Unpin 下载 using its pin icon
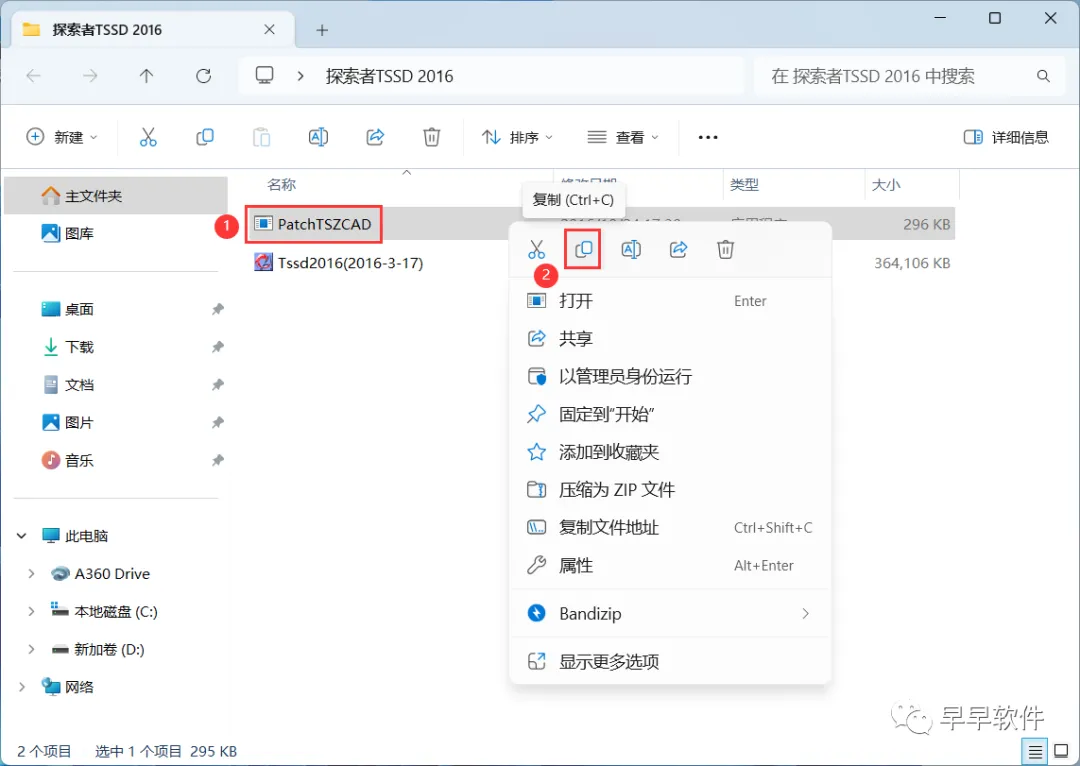This screenshot has height=766, width=1080. 218,347
